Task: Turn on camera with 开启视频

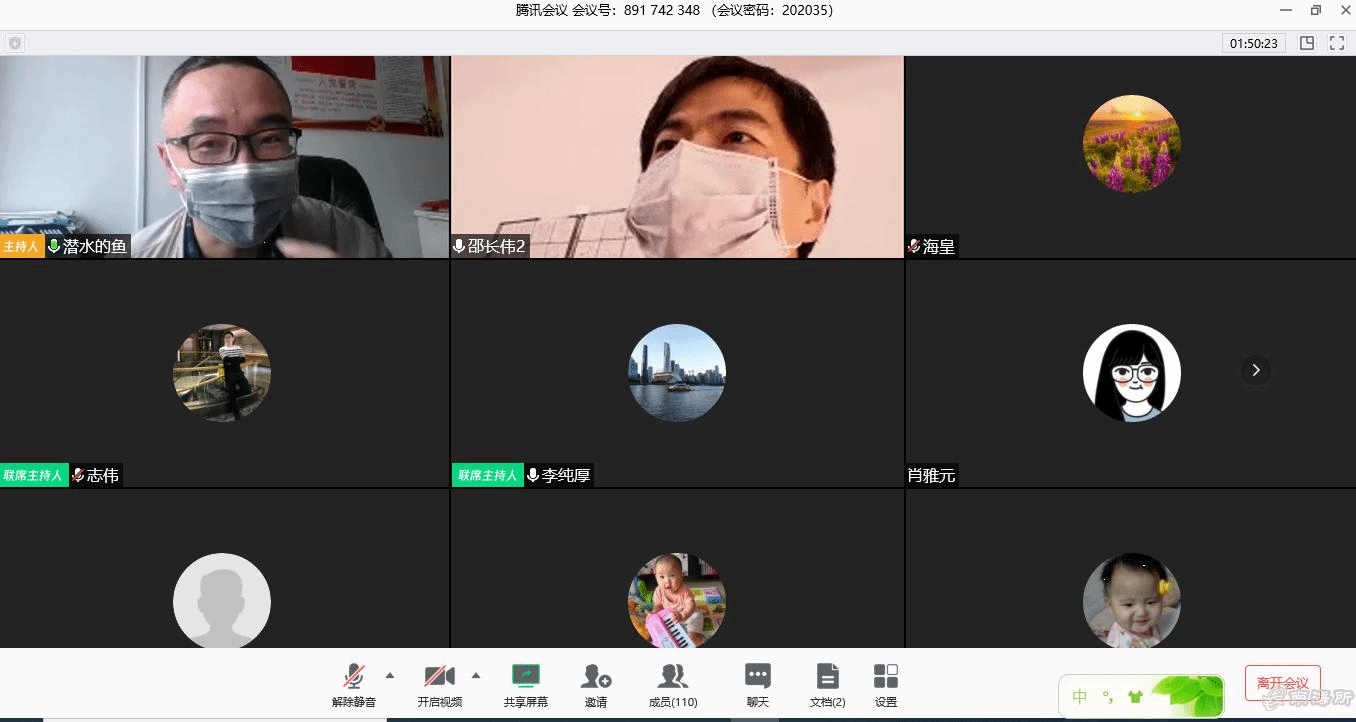Action: 439,685
